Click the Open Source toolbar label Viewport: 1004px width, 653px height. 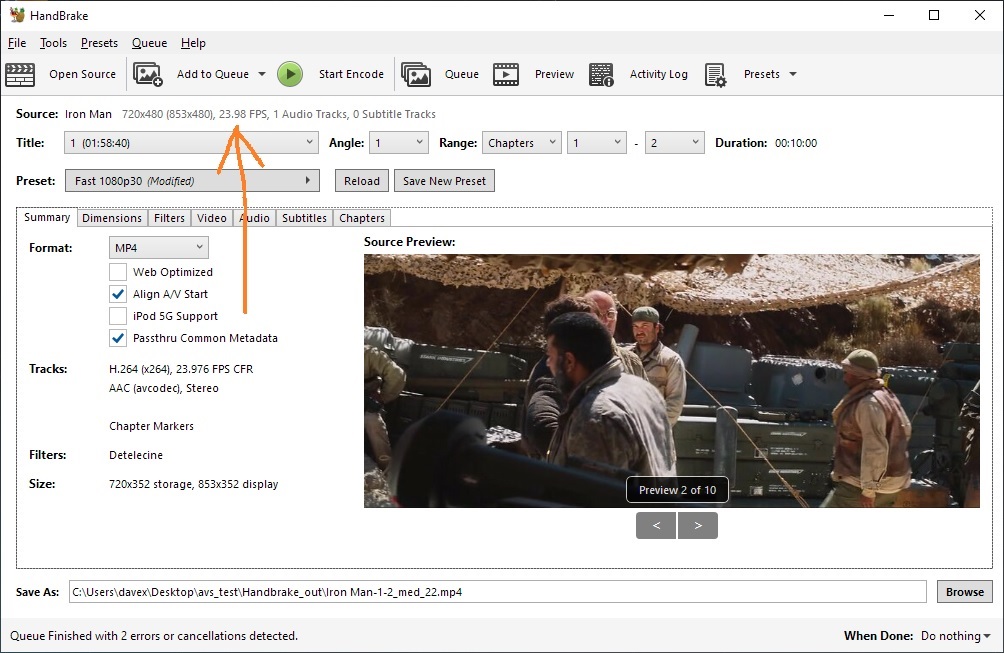[83, 74]
